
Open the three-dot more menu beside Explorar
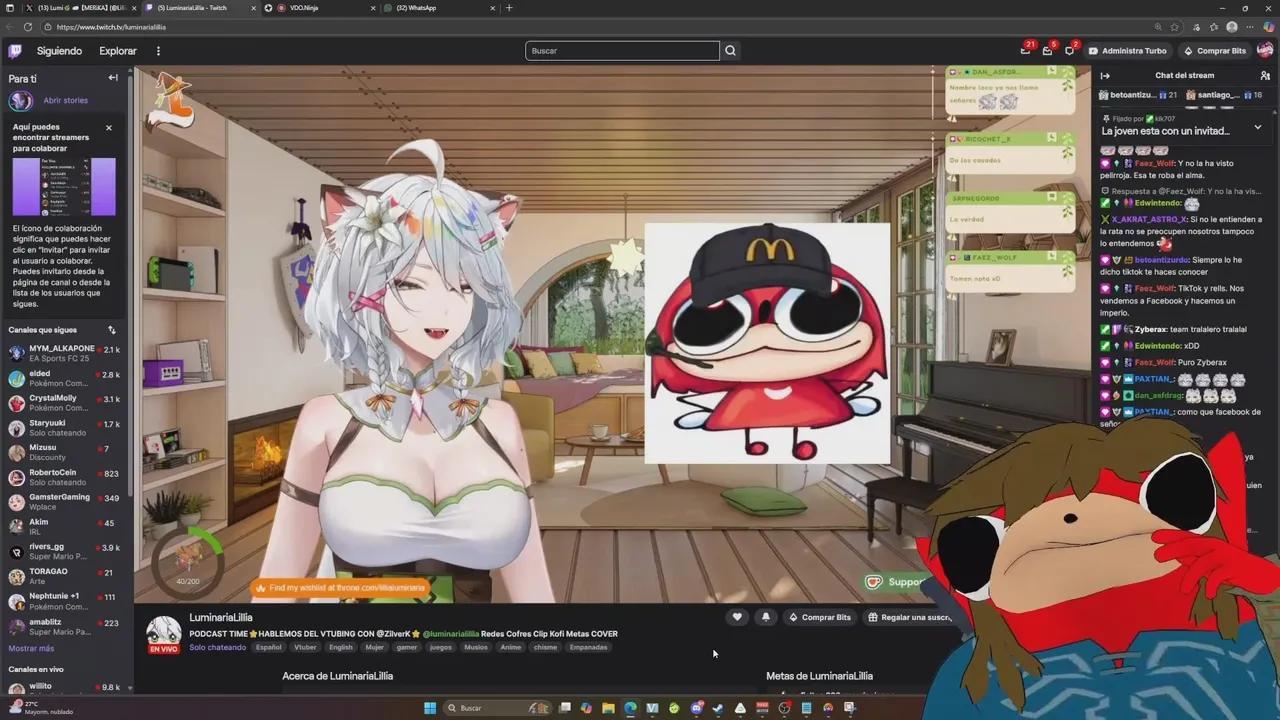tap(158, 51)
